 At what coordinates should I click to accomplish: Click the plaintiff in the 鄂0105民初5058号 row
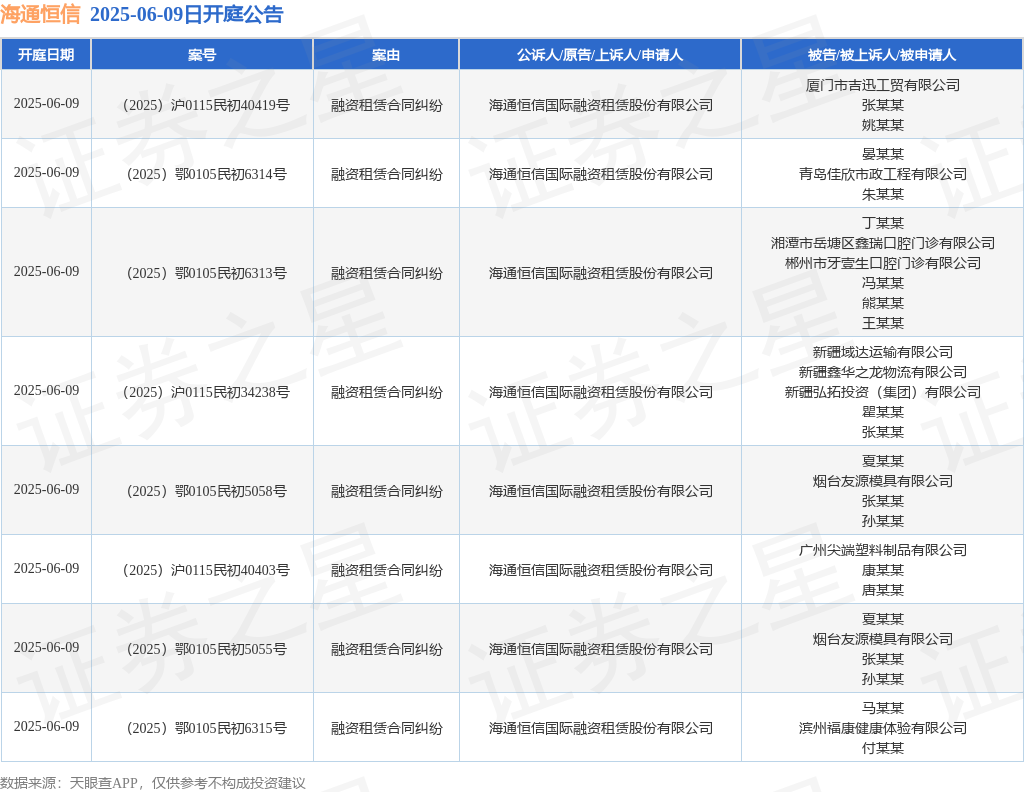pos(601,491)
